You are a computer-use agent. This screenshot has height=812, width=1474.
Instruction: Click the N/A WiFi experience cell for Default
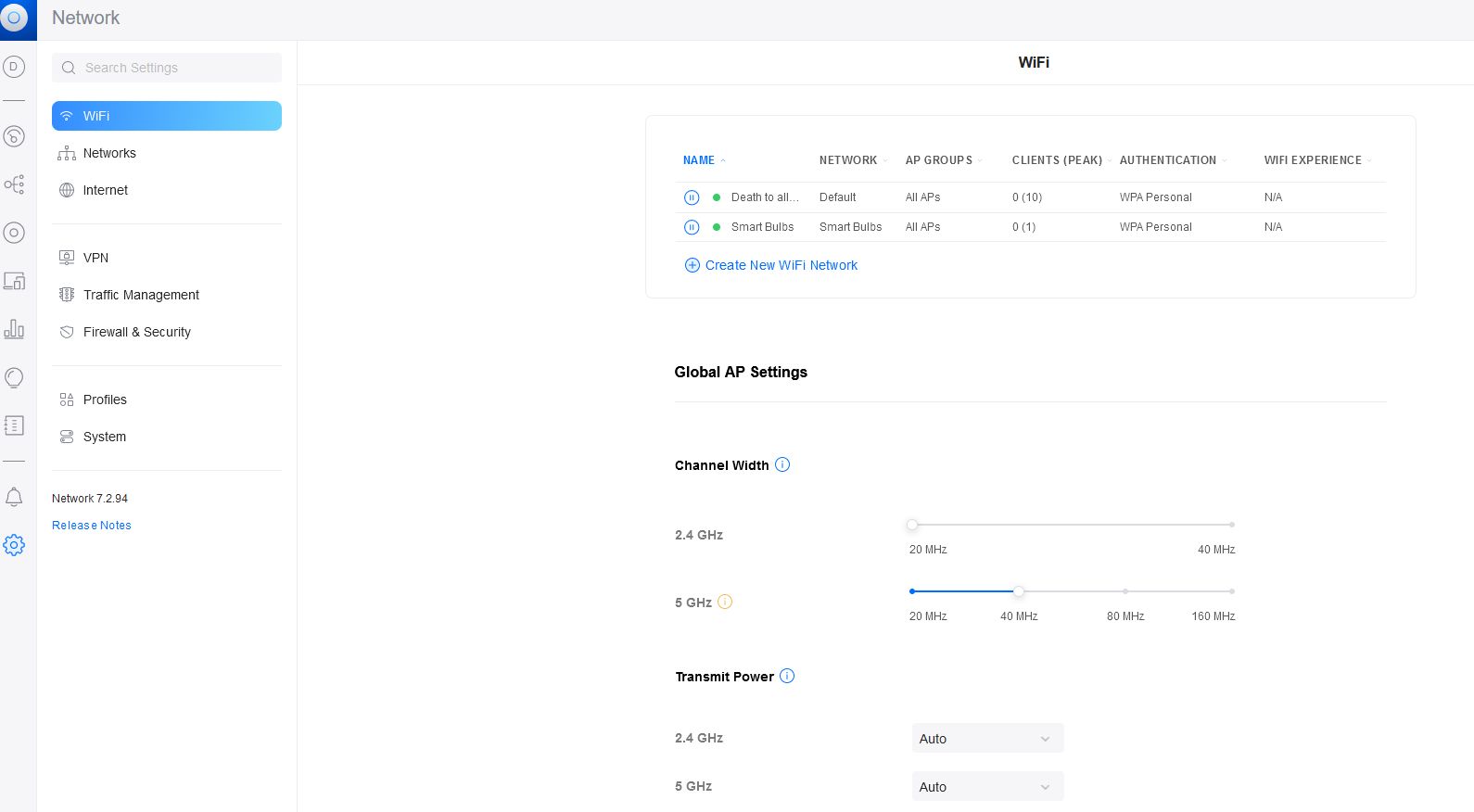point(1274,197)
